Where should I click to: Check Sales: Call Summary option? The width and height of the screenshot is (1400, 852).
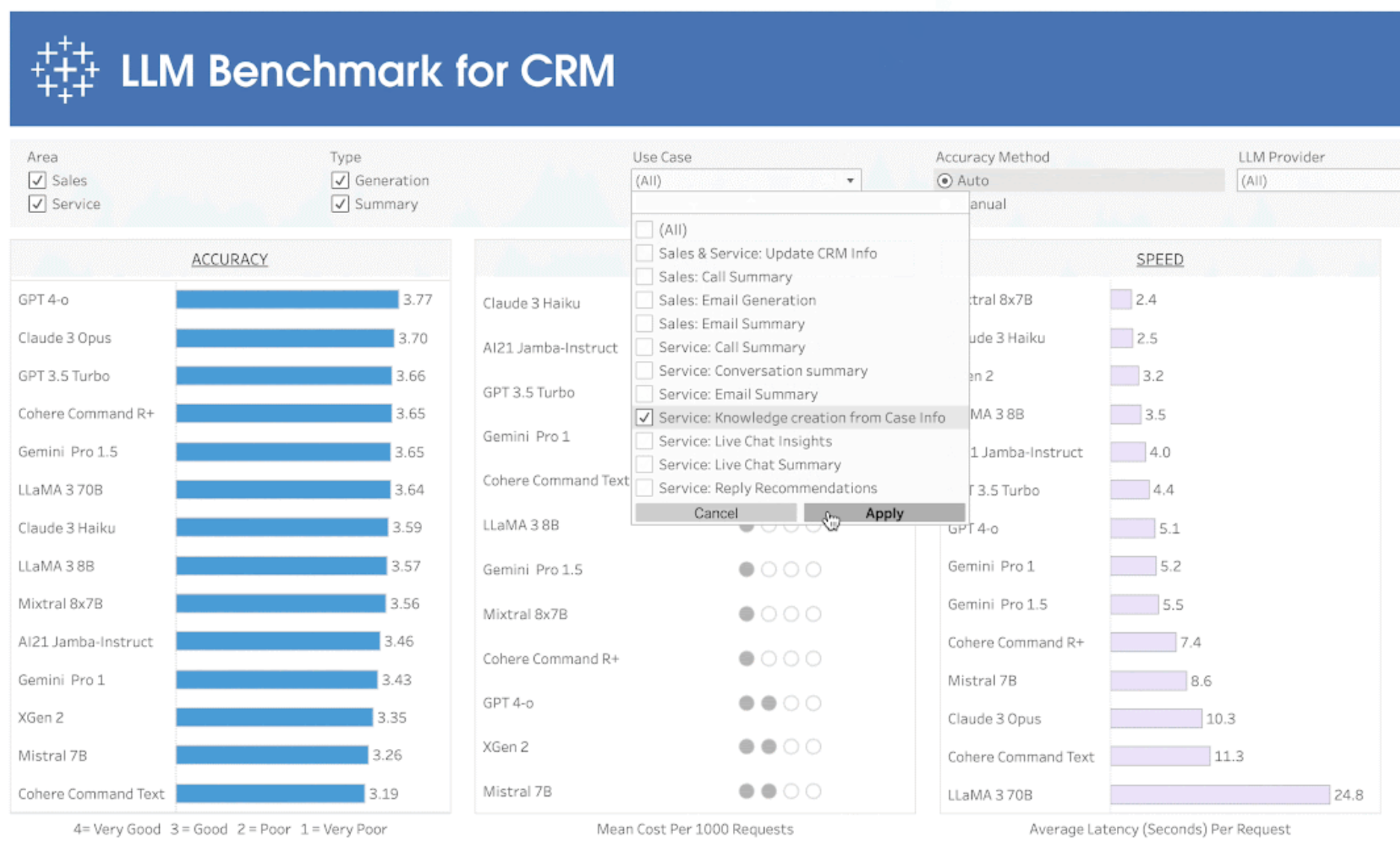[x=645, y=277]
